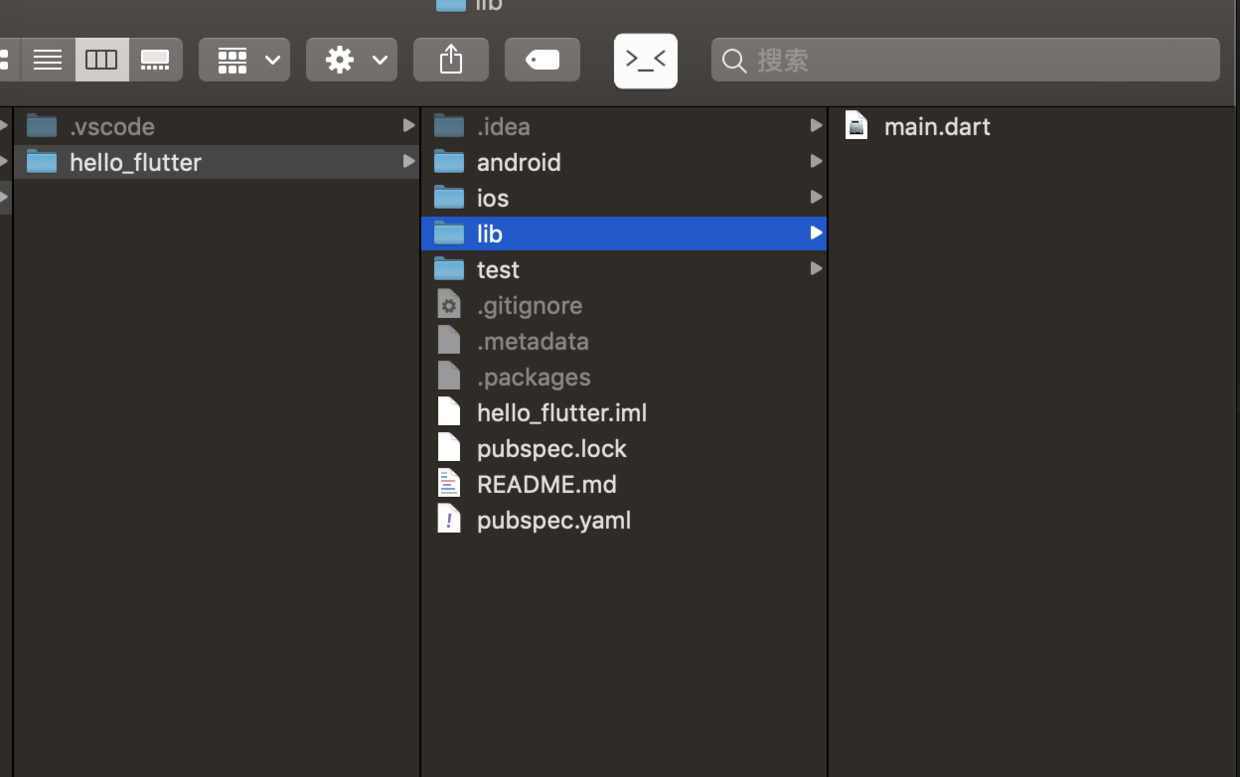
Task: Click the search field
Action: click(x=965, y=60)
